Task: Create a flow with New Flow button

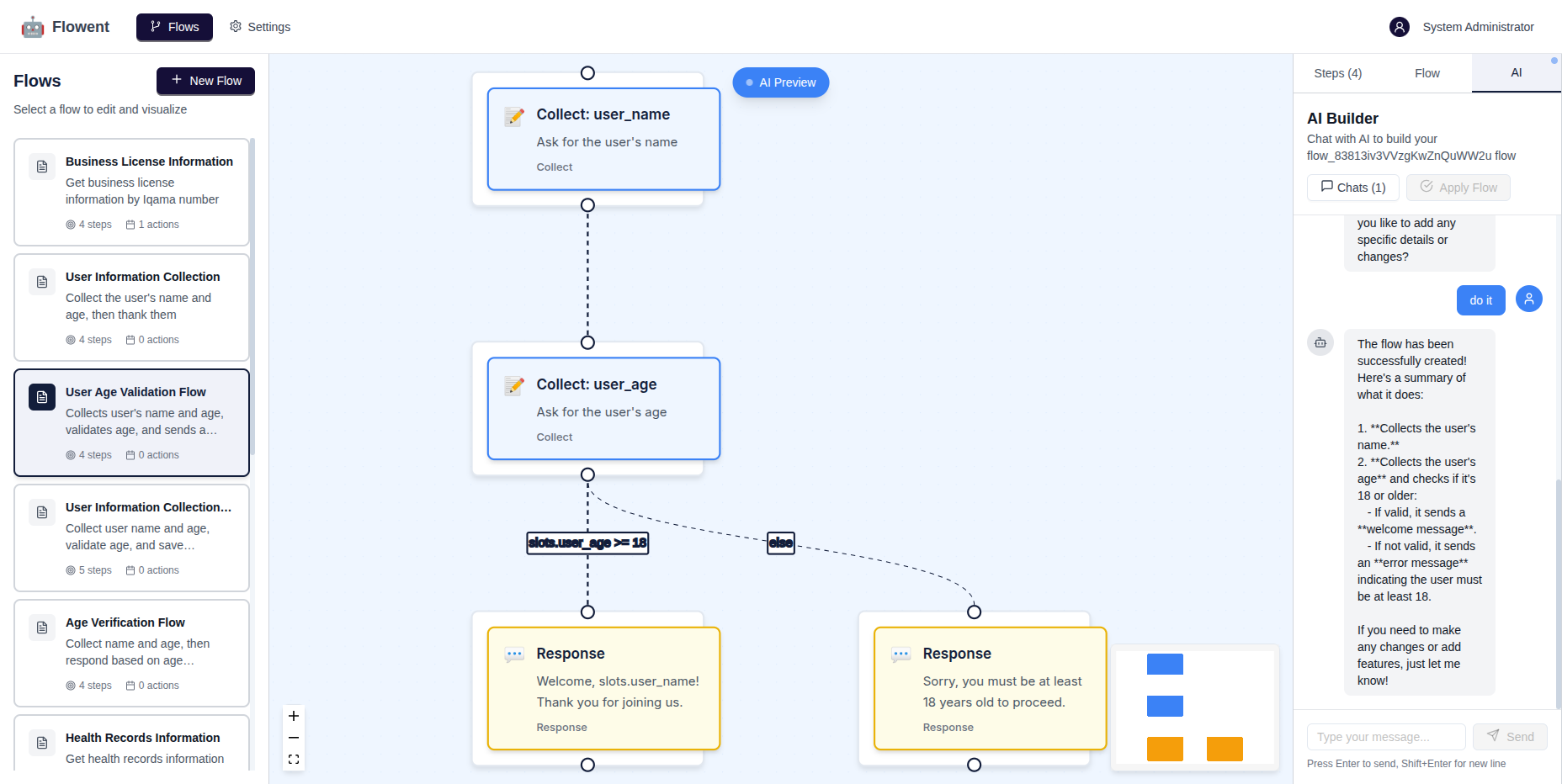Action: [x=205, y=81]
